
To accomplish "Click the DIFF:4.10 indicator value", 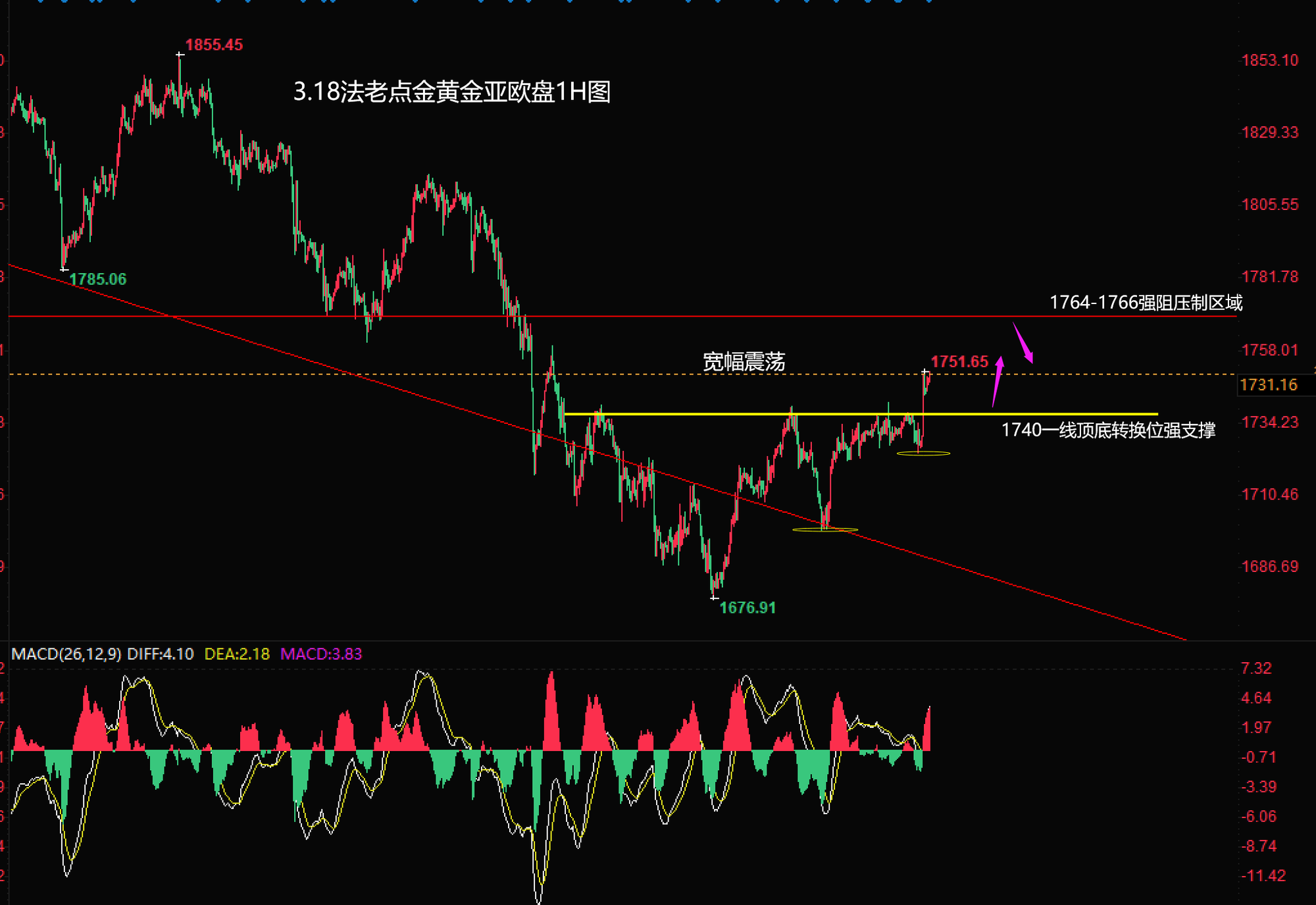I will pyautogui.click(x=161, y=654).
